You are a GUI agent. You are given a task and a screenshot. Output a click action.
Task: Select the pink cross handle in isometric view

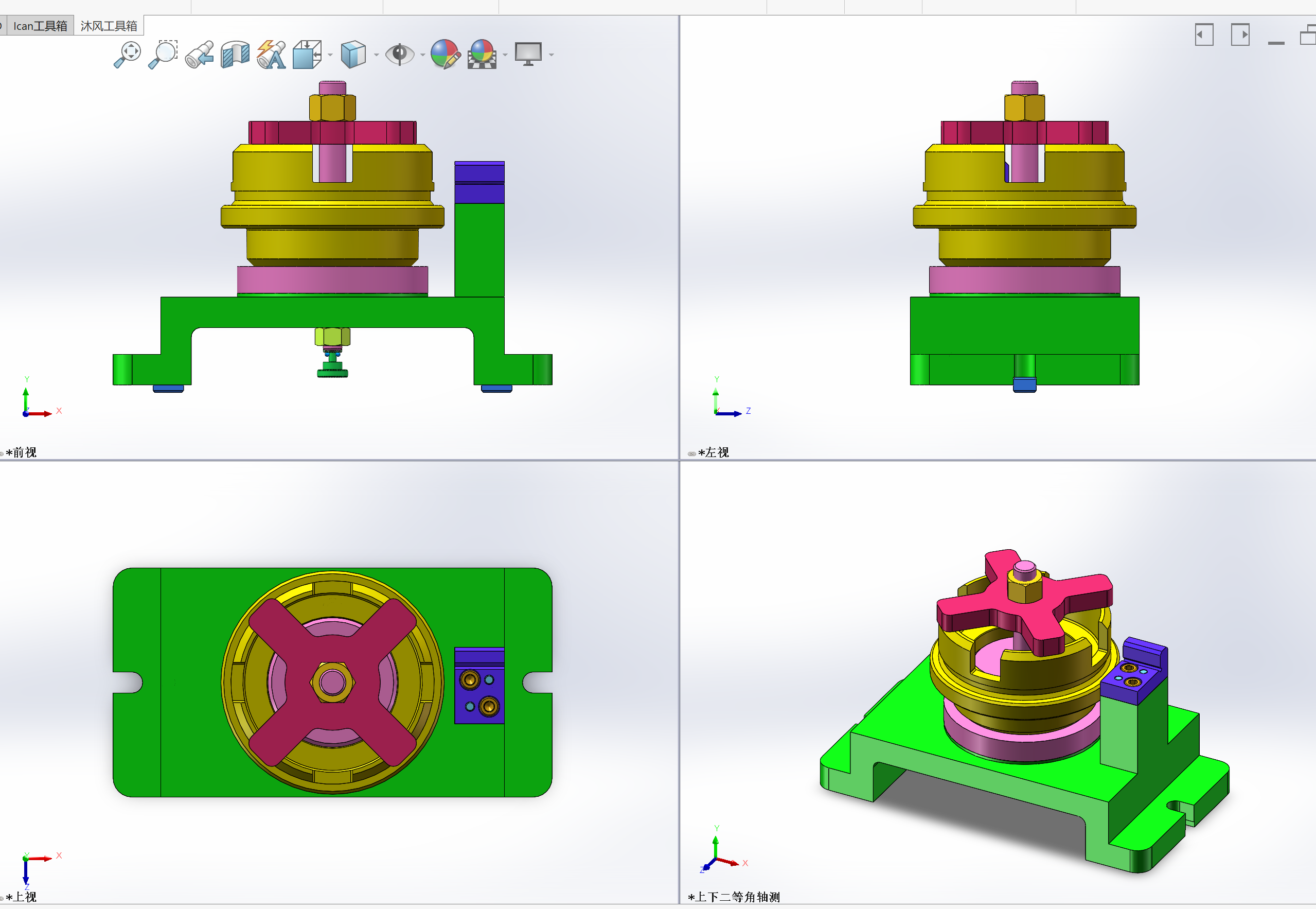[1025, 604]
